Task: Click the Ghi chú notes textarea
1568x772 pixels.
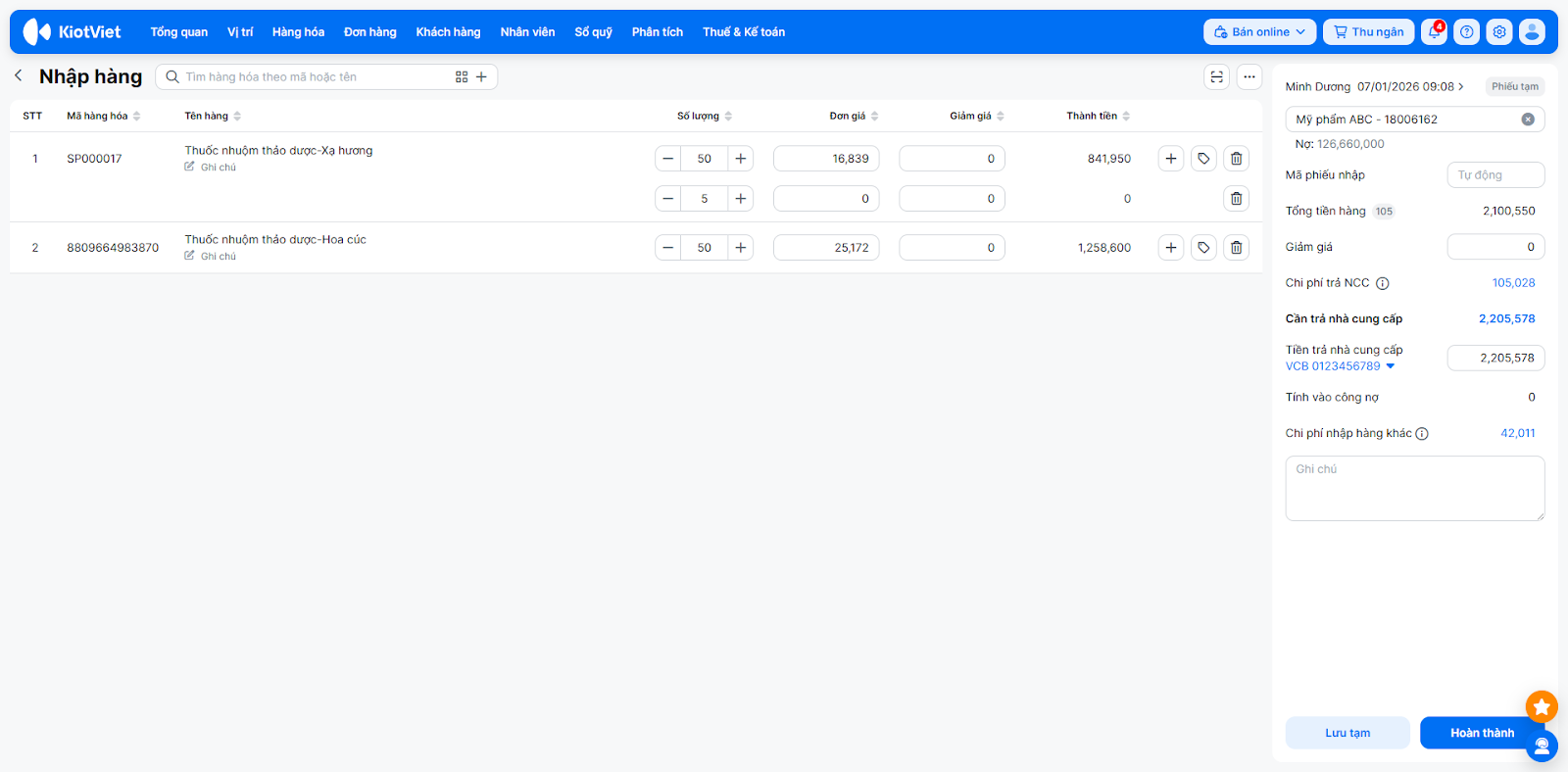Action: pos(1415,488)
